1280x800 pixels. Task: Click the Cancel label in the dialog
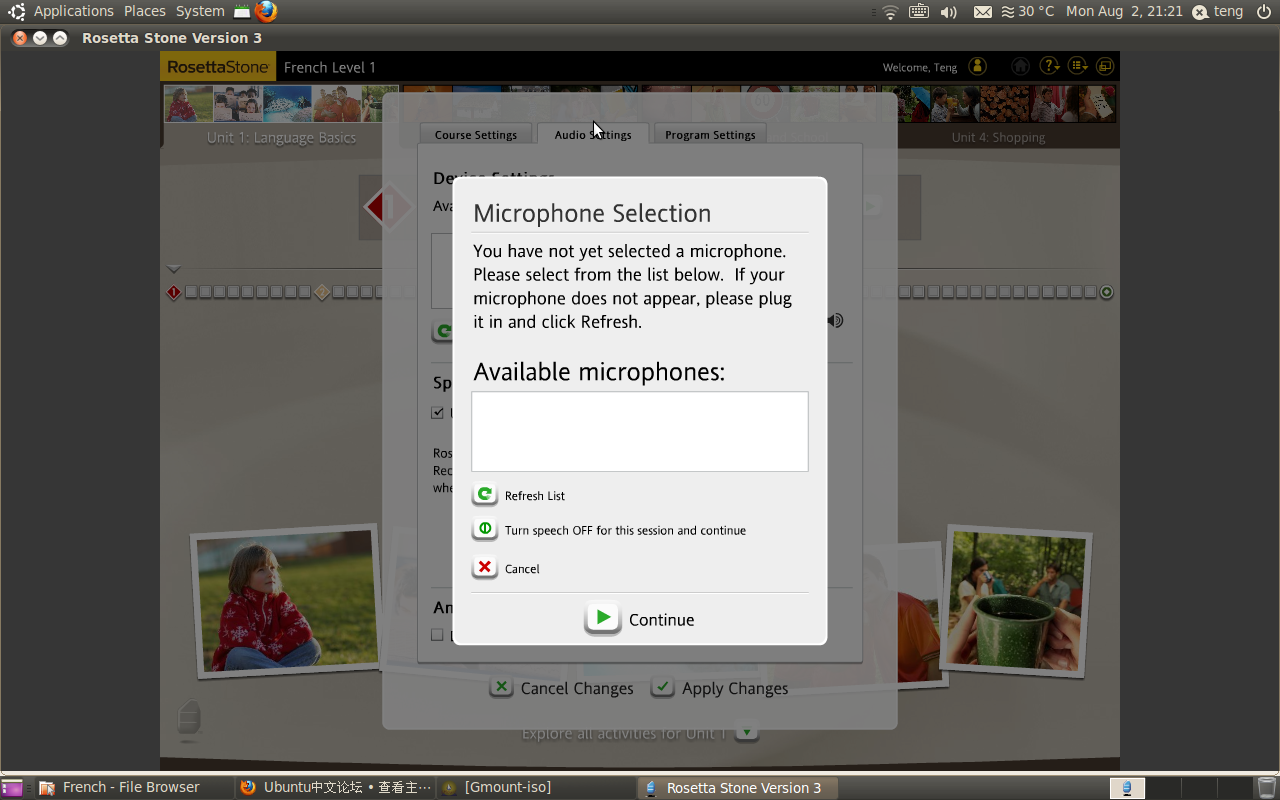coord(522,569)
